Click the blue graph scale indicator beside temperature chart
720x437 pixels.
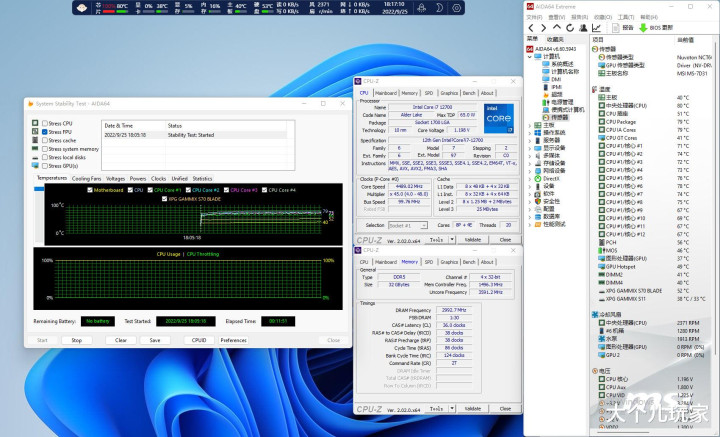39,189
